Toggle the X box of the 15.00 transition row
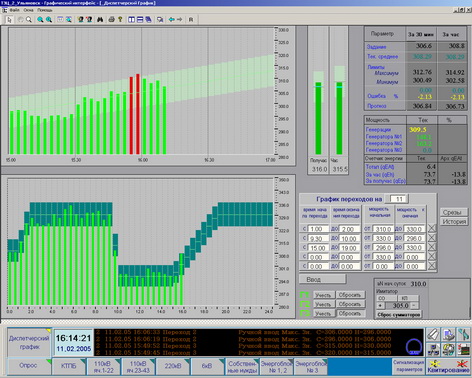 [x=432, y=247]
